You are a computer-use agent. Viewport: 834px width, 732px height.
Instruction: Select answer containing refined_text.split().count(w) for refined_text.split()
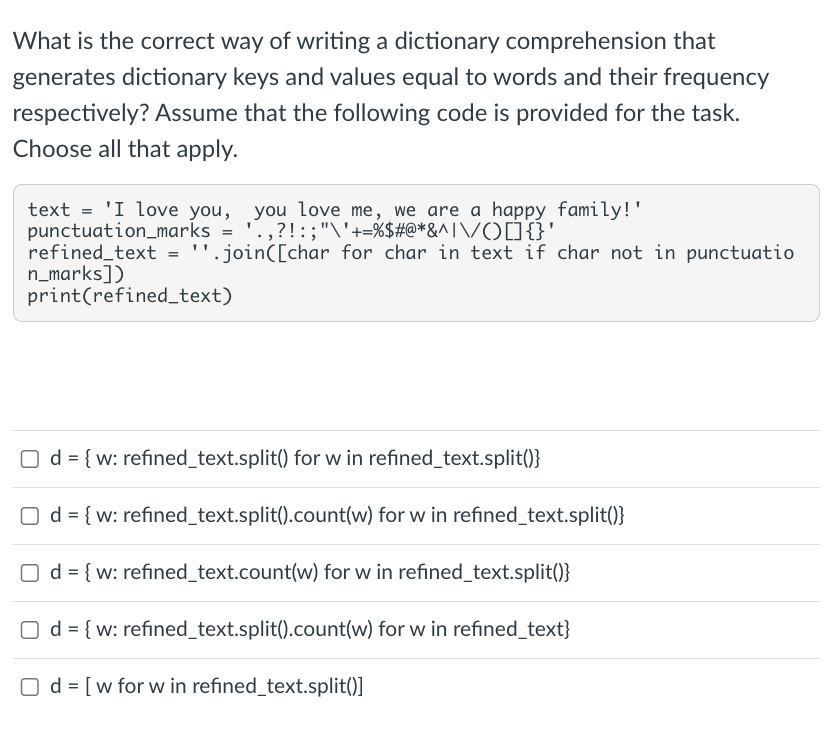tap(340, 515)
